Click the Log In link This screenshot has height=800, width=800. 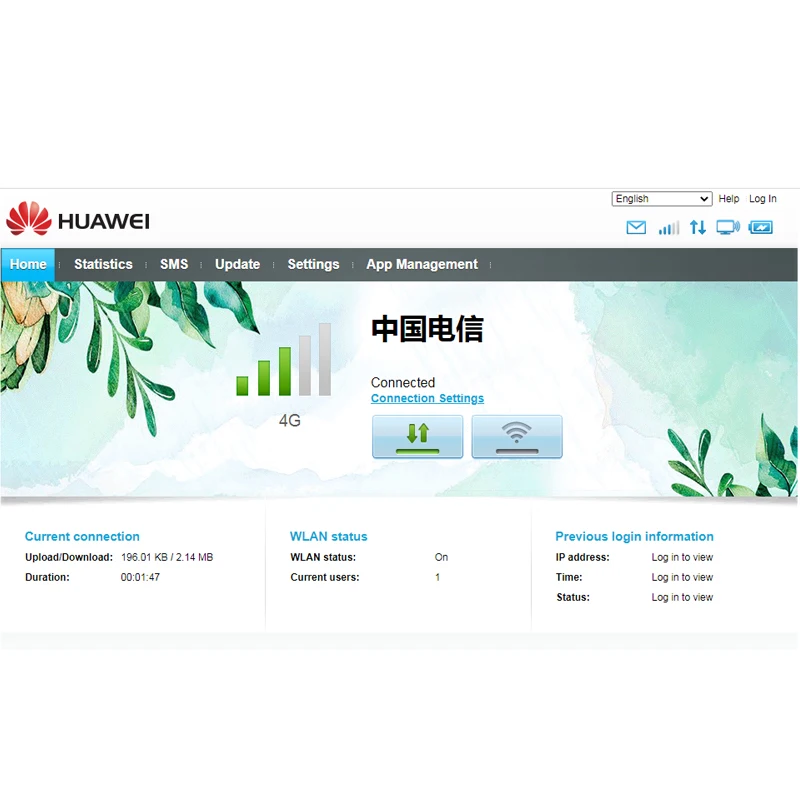pyautogui.click(x=763, y=199)
